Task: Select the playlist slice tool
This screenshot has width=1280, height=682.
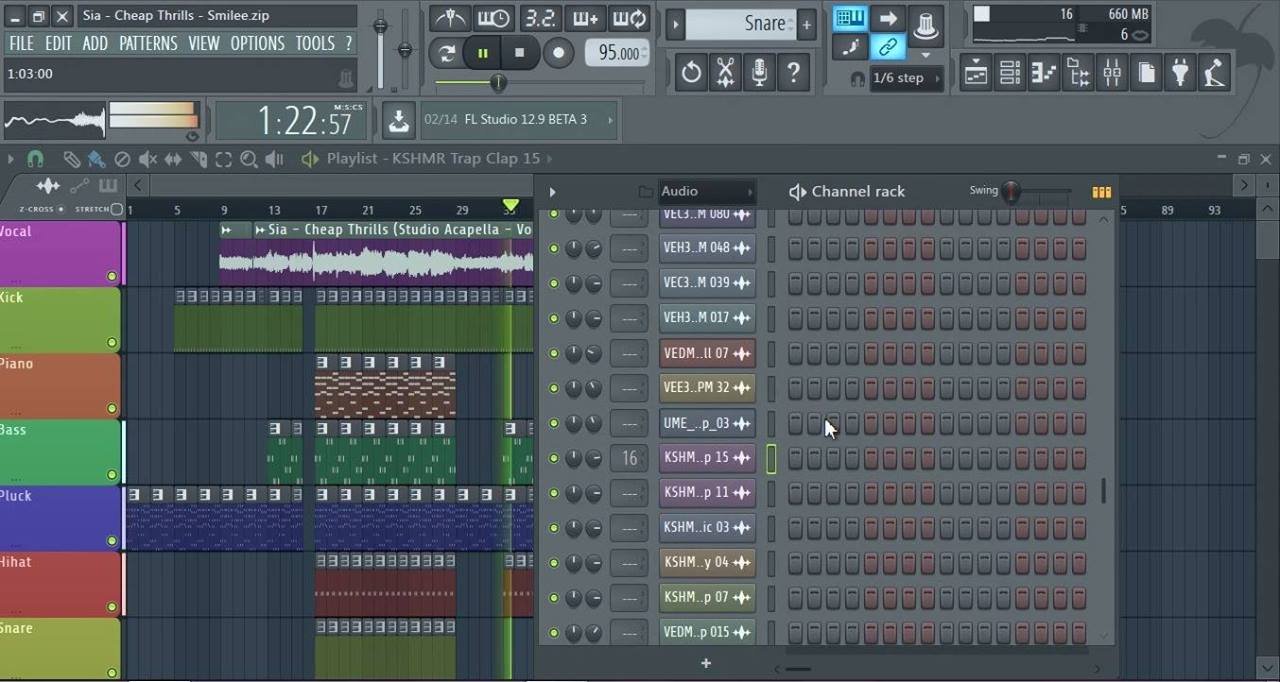Action: point(198,159)
